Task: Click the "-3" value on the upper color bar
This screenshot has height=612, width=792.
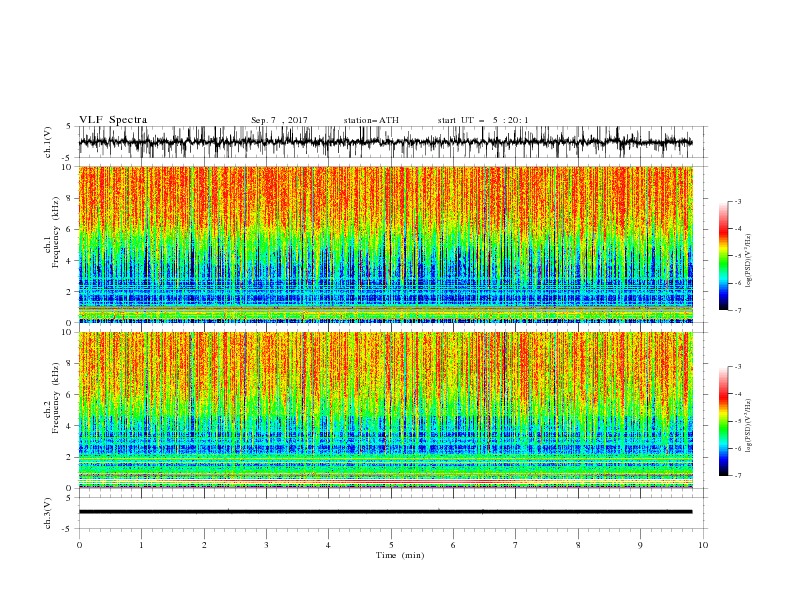Action: 738,201
